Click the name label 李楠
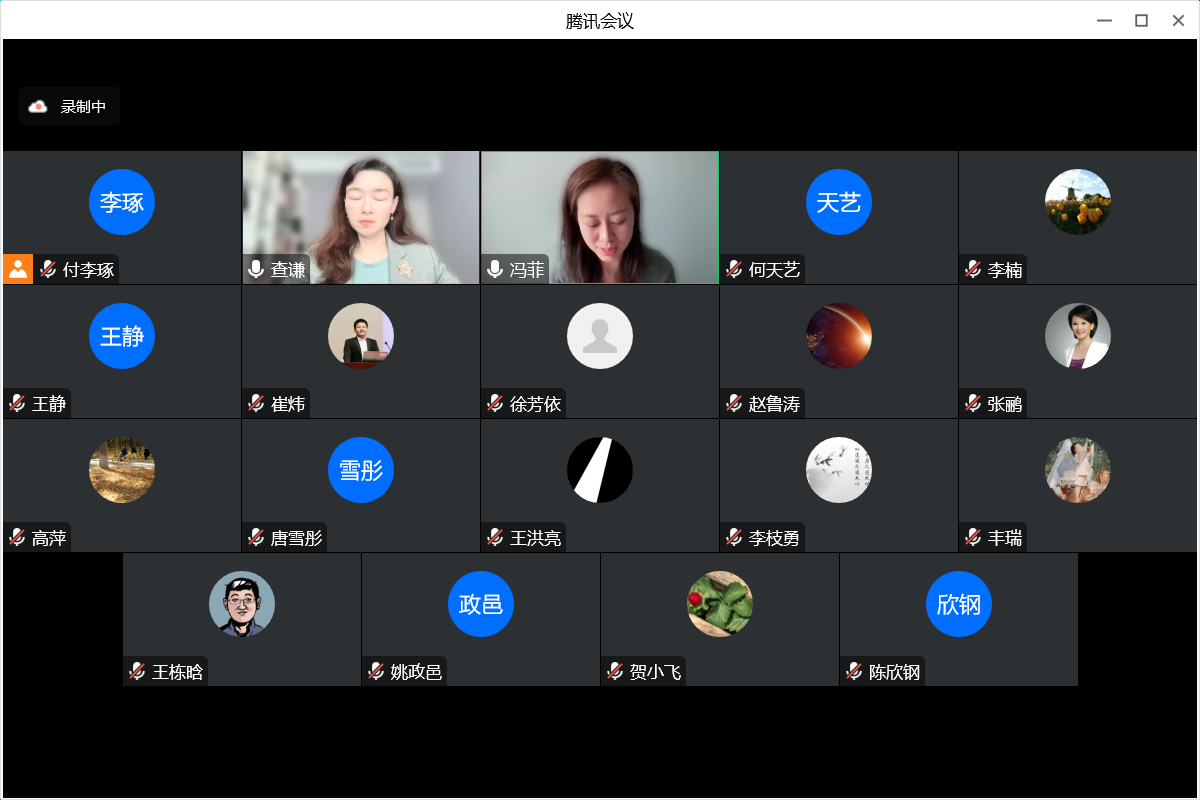 [x=1005, y=269]
